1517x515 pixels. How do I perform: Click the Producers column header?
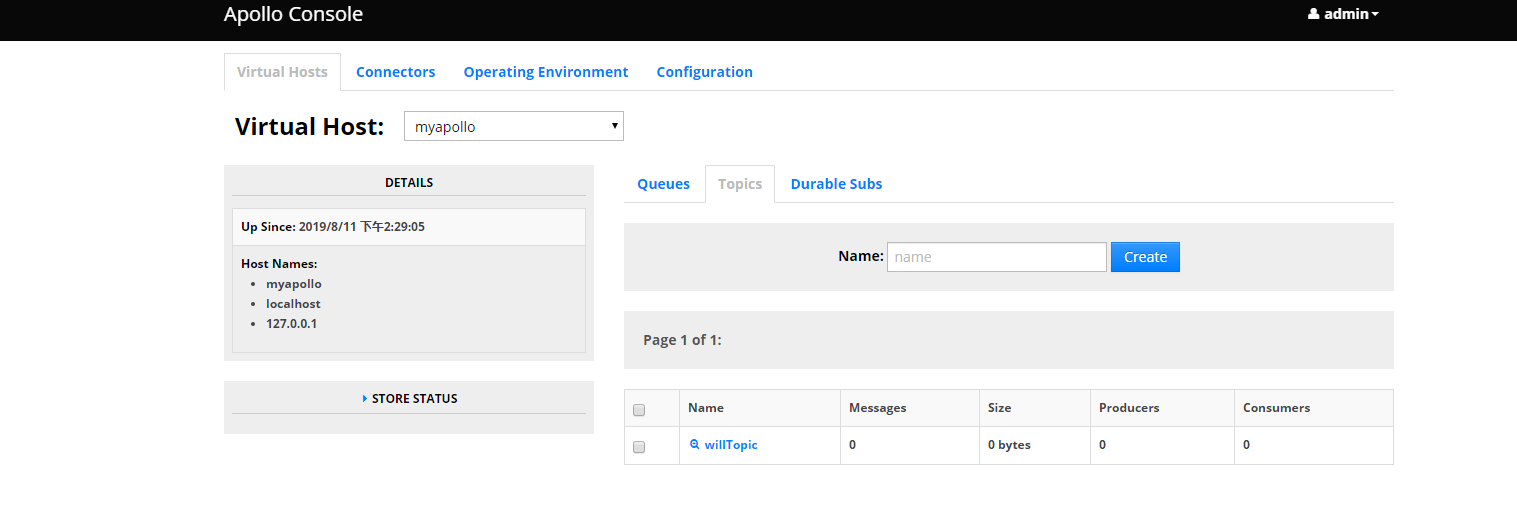click(1129, 408)
